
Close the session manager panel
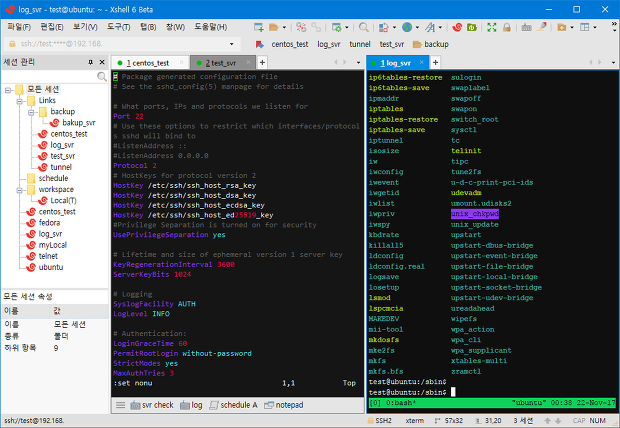click(x=102, y=62)
